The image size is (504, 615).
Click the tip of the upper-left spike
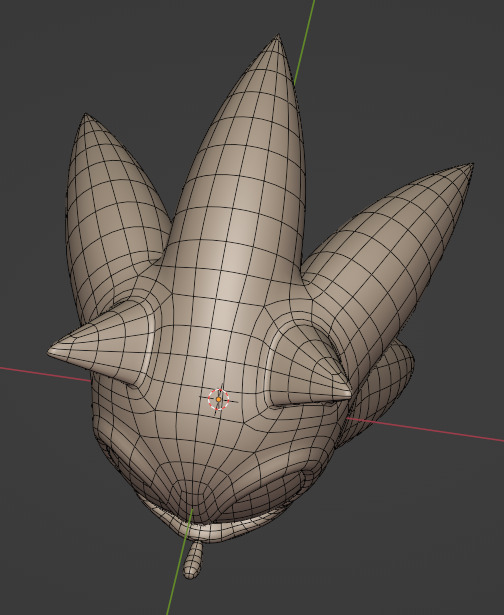86,116
